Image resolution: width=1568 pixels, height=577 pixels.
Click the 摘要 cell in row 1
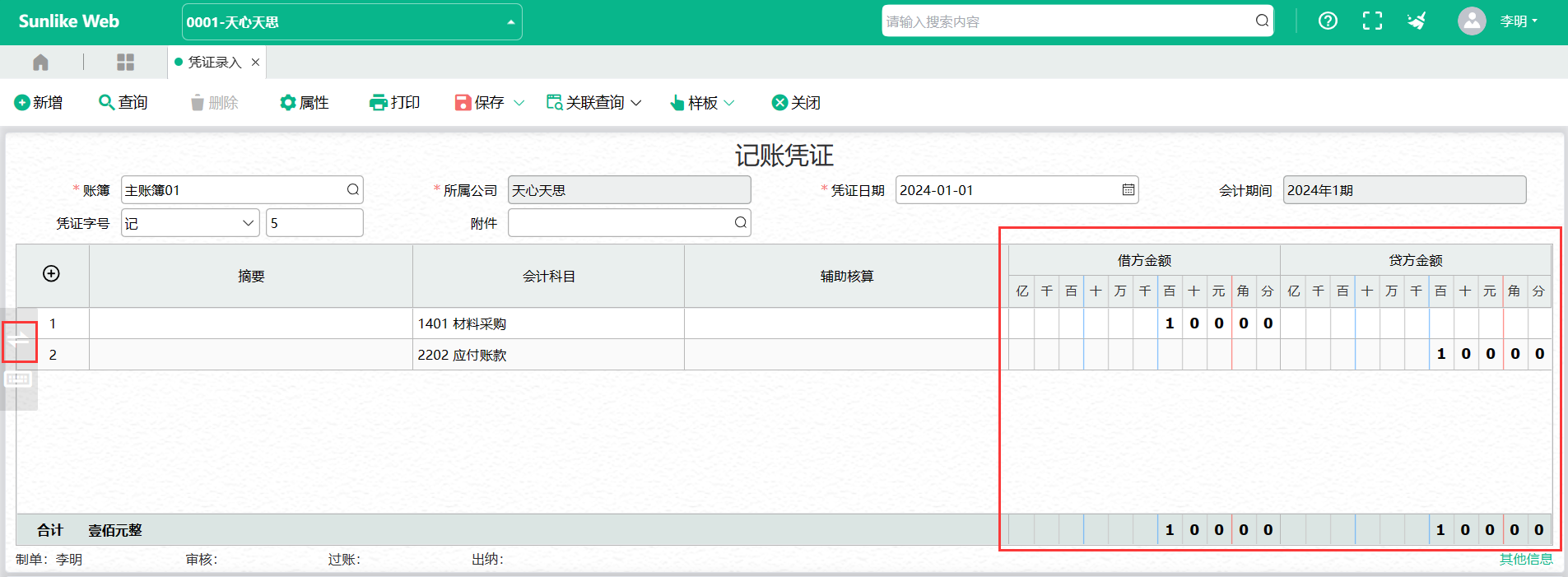(251, 323)
